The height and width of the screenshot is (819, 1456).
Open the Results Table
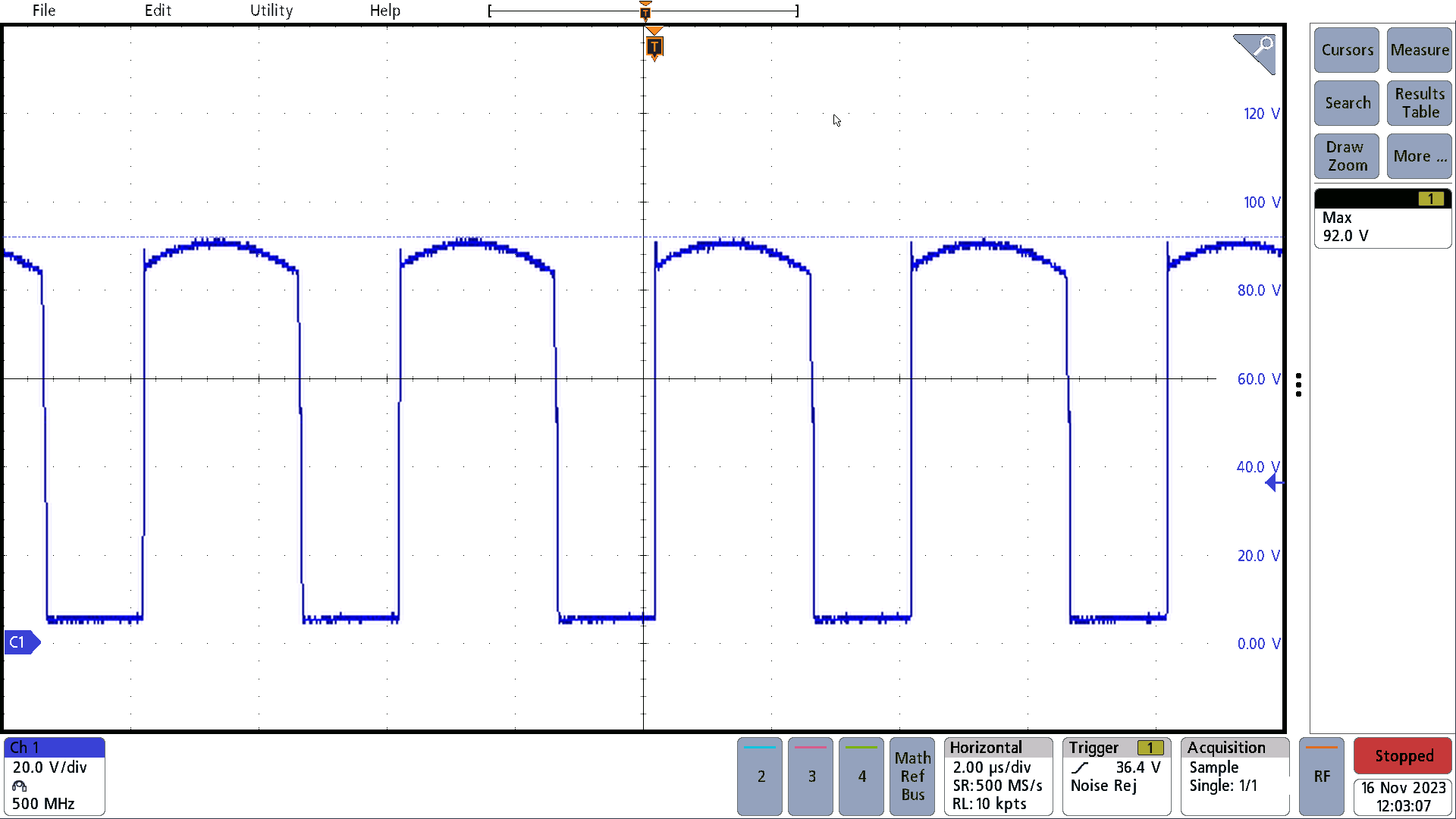coord(1420,103)
